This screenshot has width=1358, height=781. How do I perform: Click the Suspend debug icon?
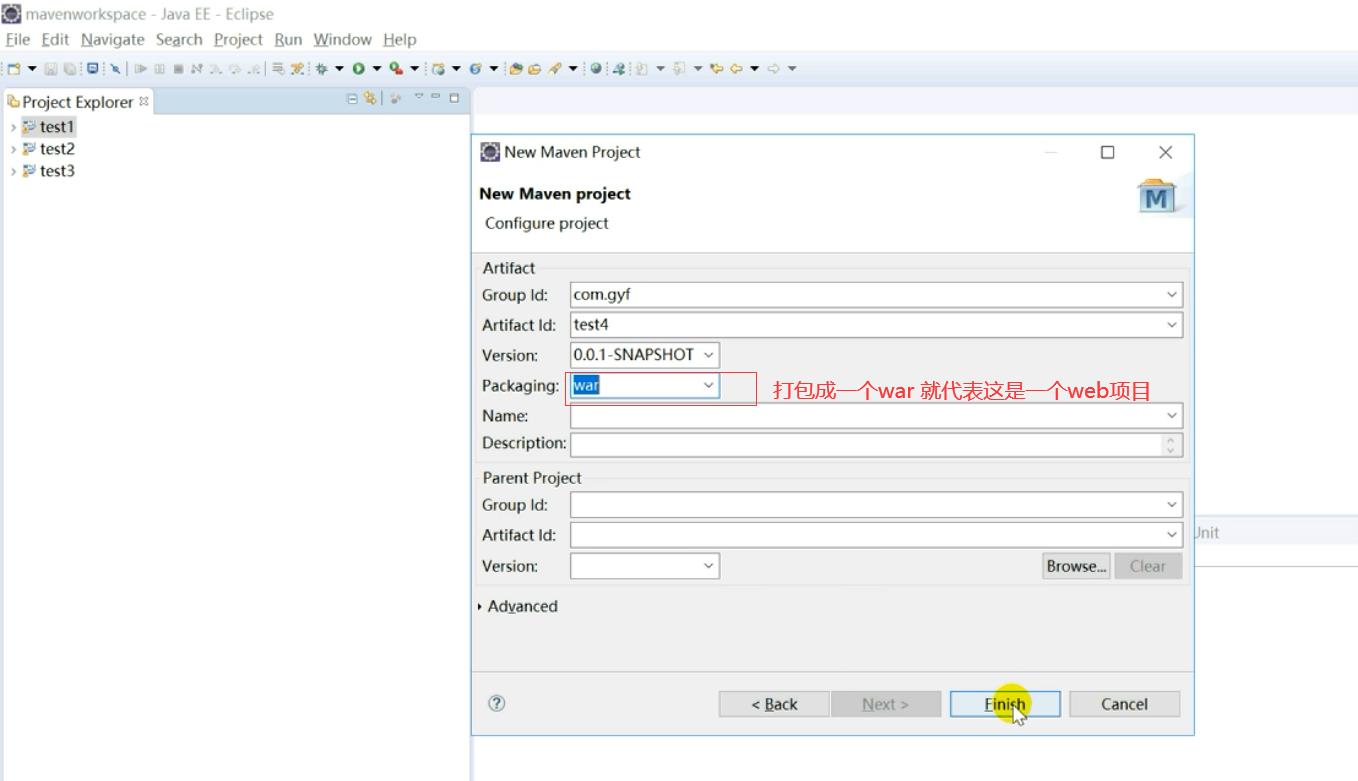159,69
